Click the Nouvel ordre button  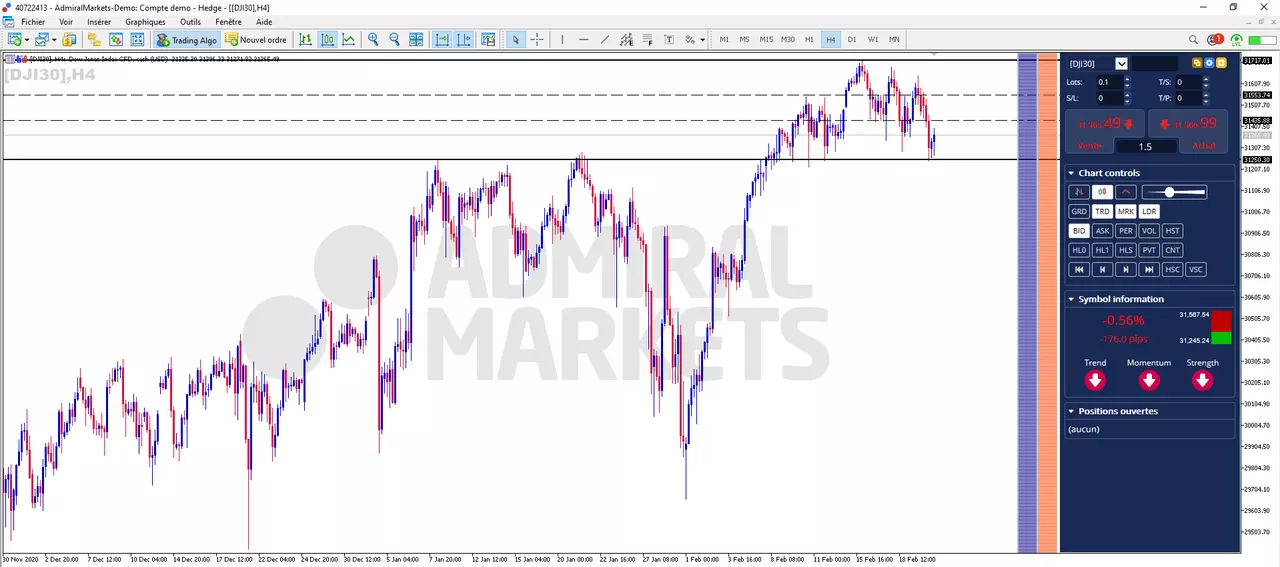(x=256, y=40)
